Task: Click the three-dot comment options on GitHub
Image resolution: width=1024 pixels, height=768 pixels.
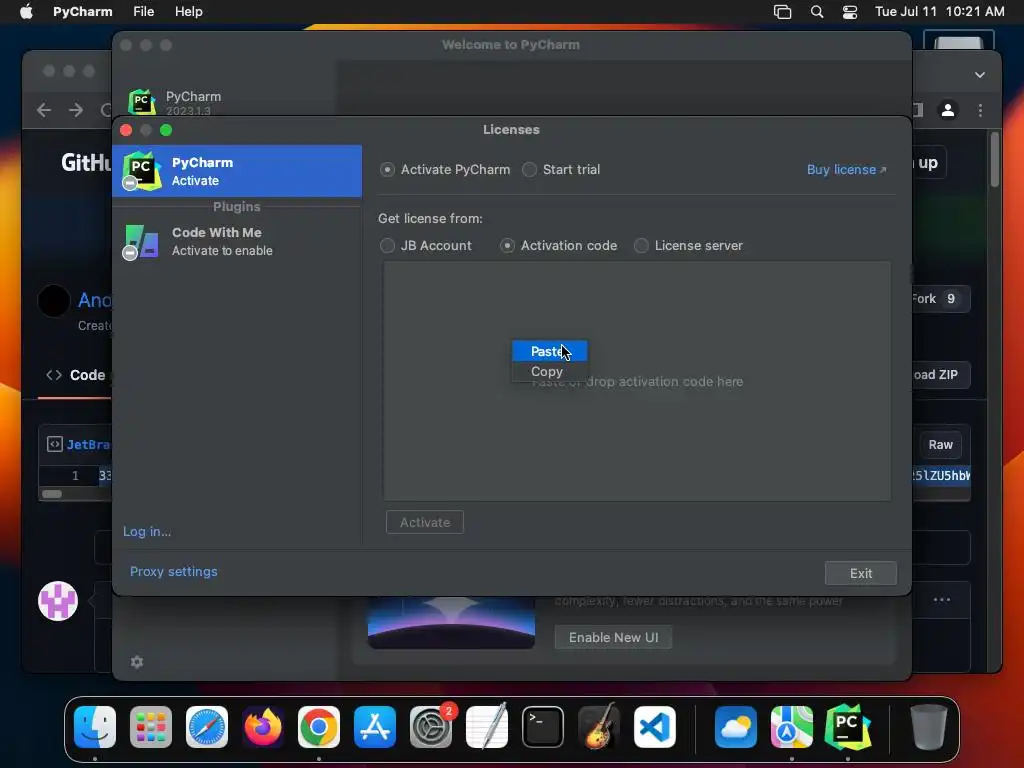Action: pyautogui.click(x=942, y=600)
